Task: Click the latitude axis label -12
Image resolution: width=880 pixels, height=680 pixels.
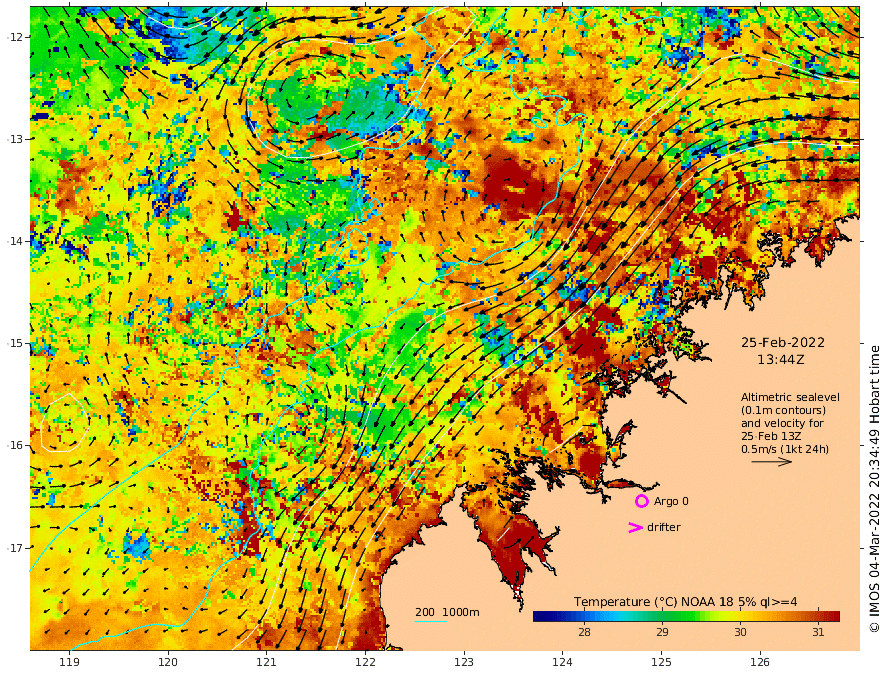Action: (14, 37)
